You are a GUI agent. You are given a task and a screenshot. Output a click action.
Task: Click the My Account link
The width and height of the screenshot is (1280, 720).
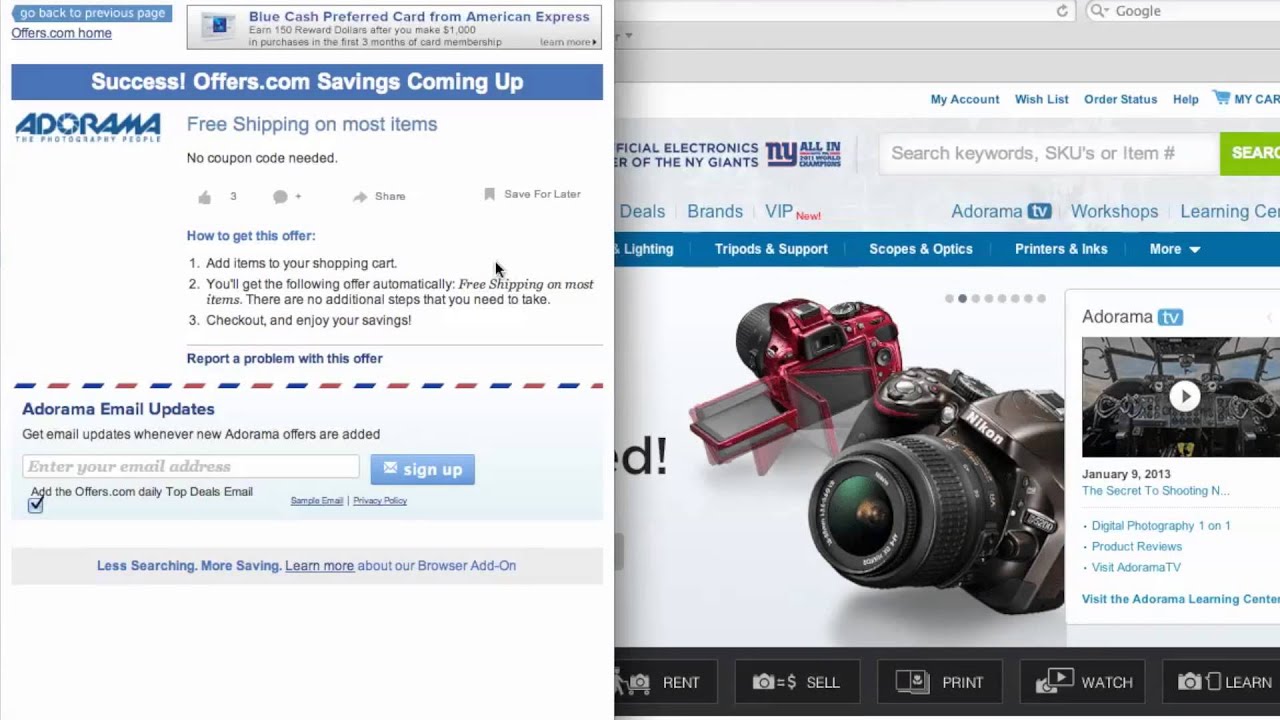(x=965, y=99)
